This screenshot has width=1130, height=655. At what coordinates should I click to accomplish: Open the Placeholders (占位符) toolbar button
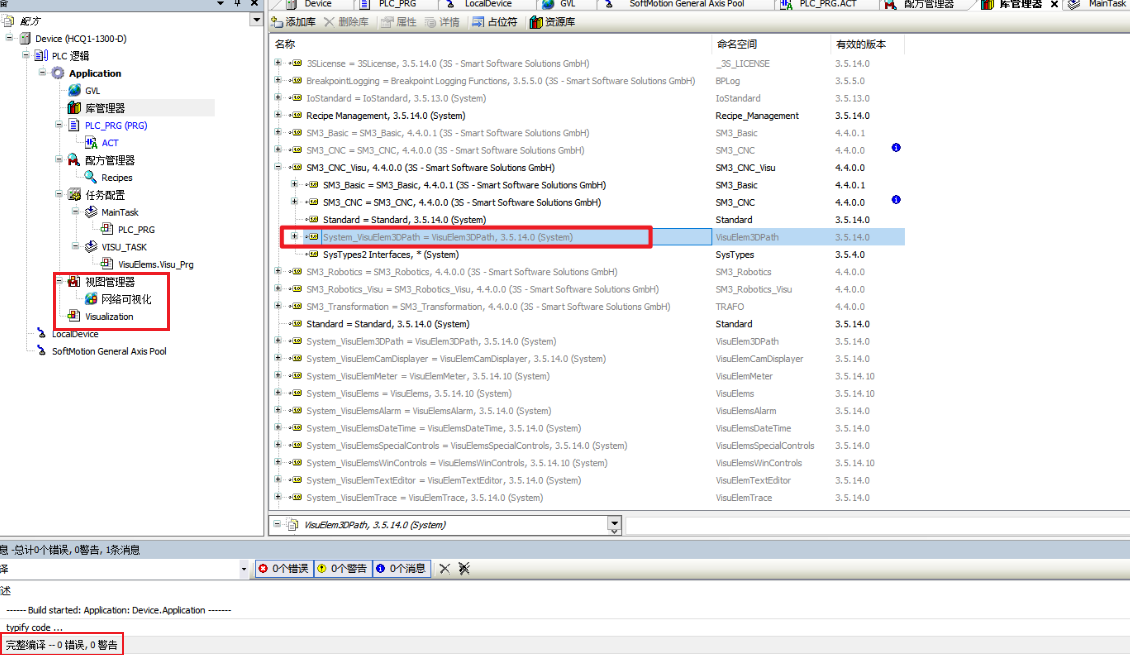[x=494, y=22]
